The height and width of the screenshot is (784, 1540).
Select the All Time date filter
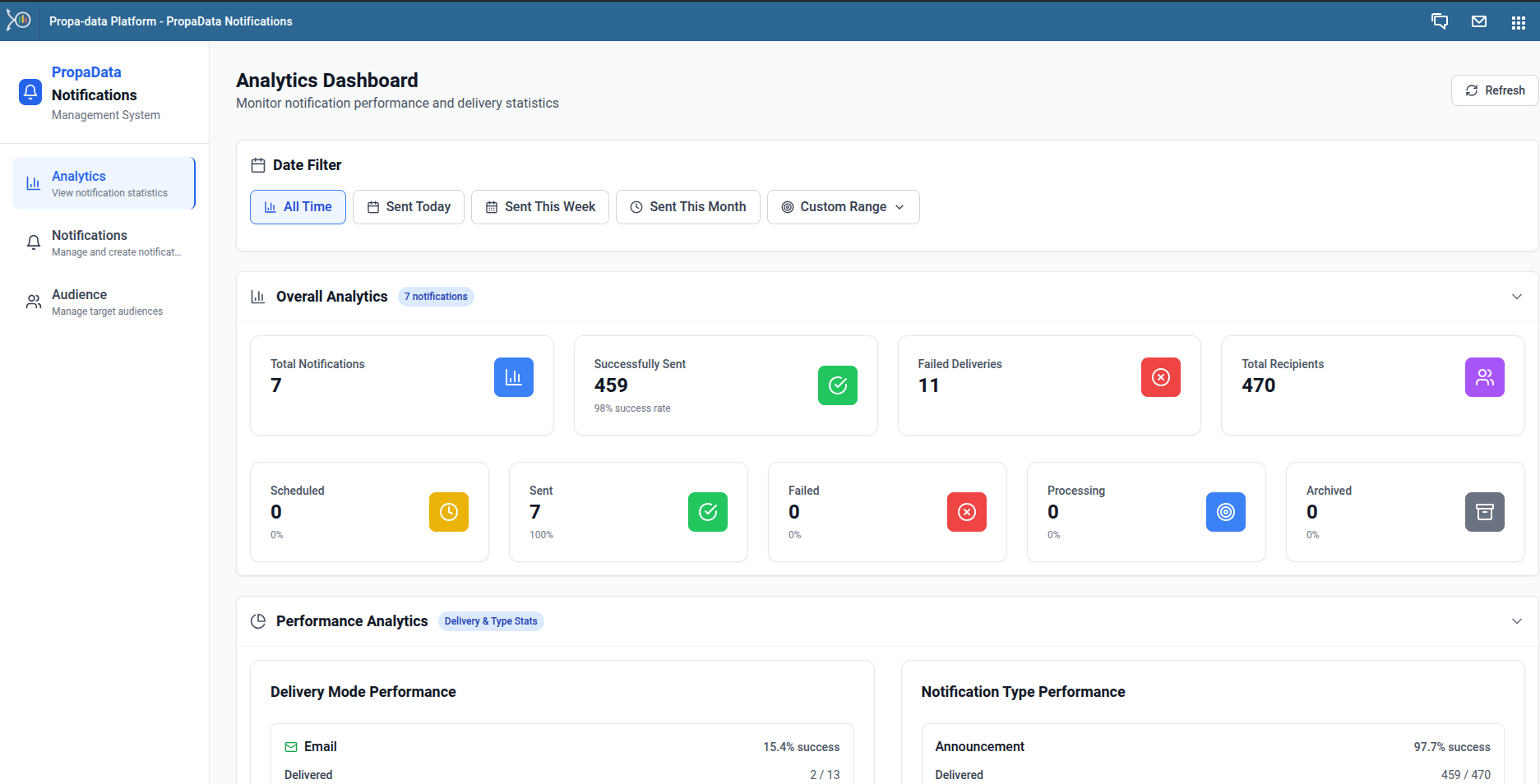coord(298,207)
